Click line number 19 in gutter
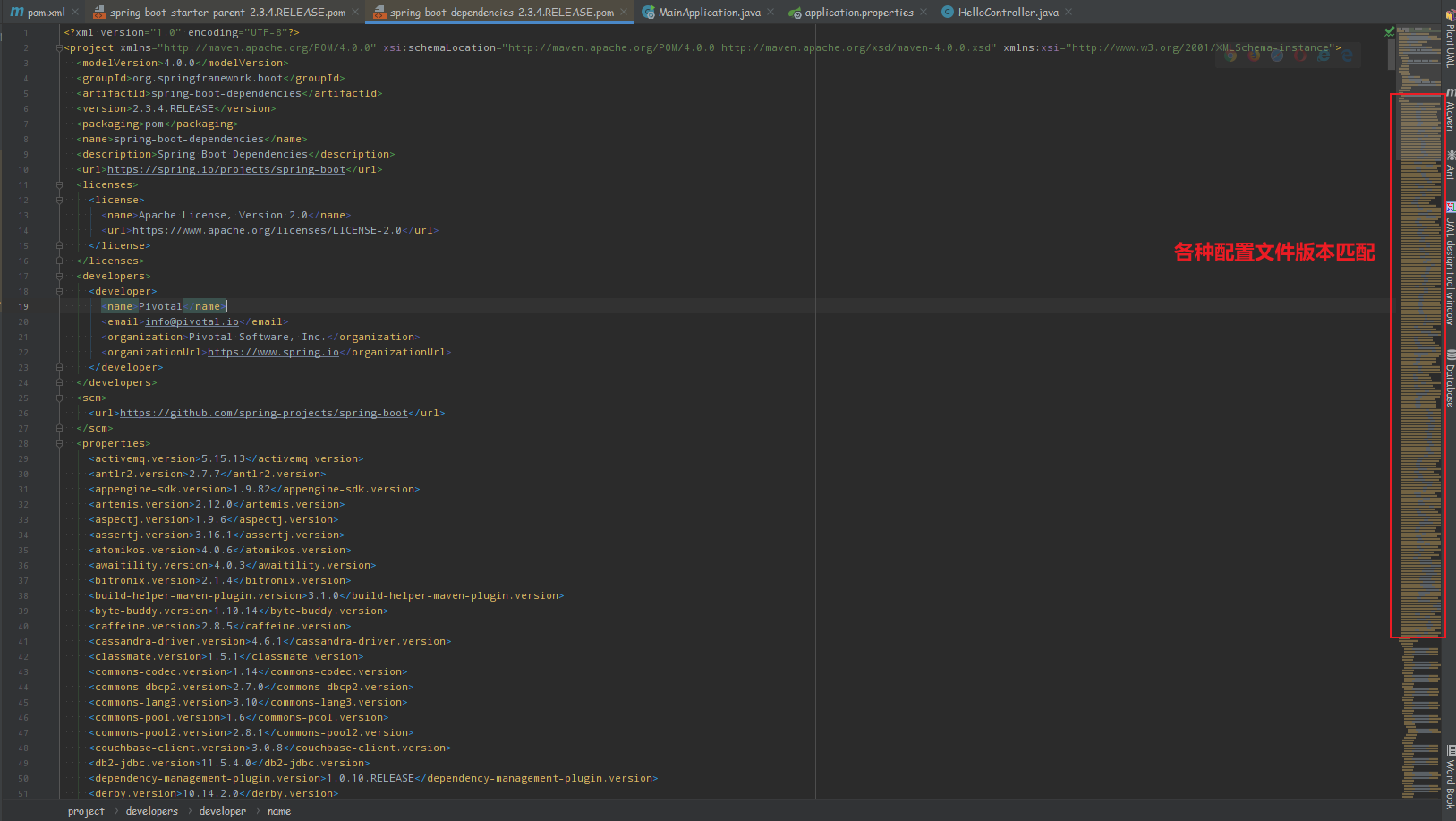This screenshot has width=1456, height=821. pos(23,306)
